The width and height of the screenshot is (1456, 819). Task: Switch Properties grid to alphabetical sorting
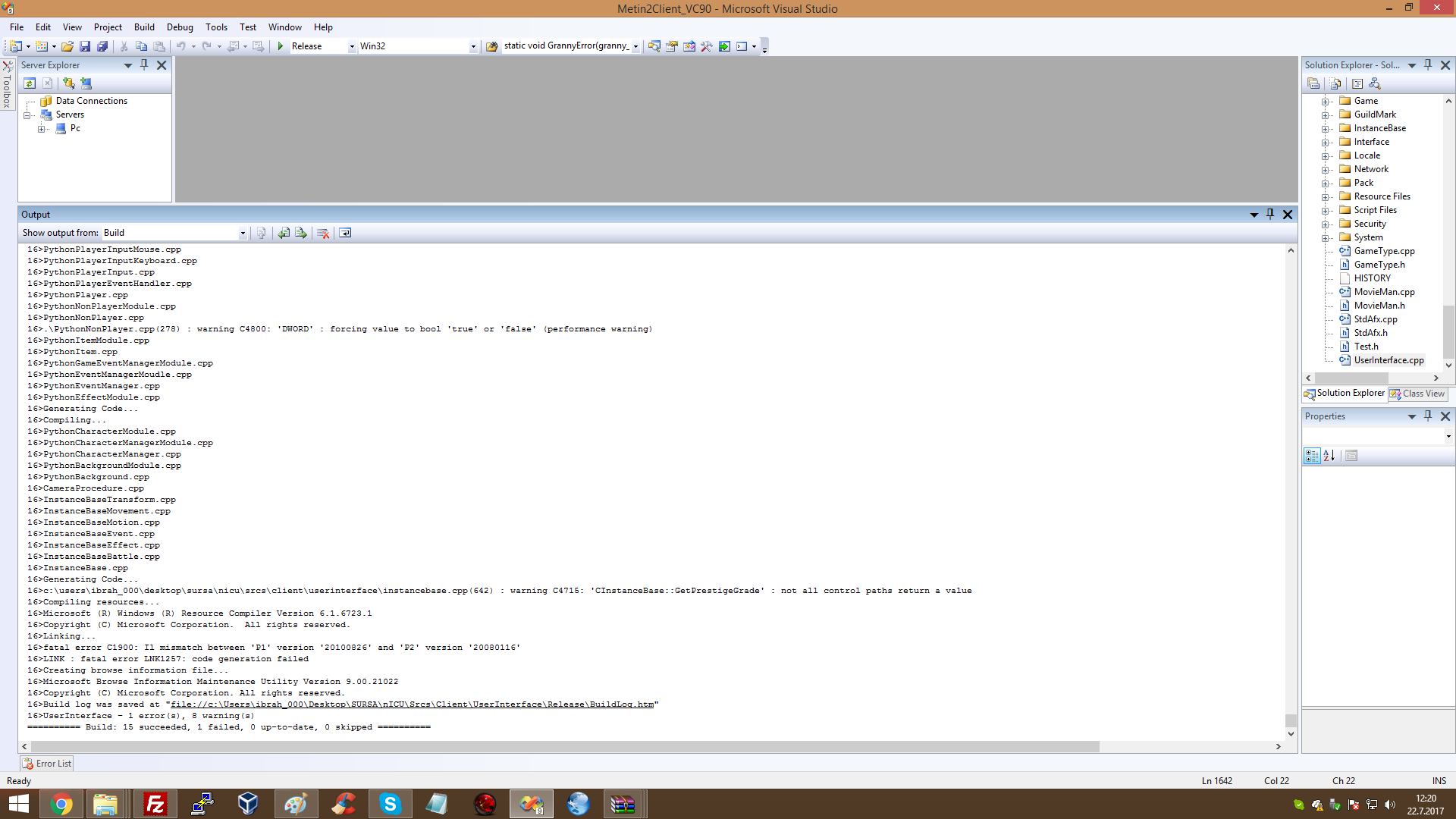[1329, 456]
